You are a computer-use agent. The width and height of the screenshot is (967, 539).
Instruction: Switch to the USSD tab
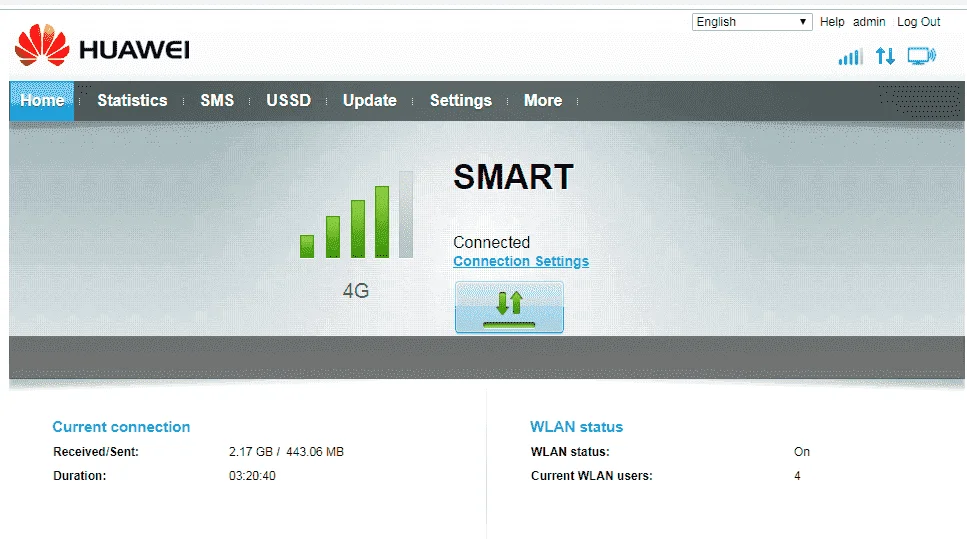[x=289, y=101]
